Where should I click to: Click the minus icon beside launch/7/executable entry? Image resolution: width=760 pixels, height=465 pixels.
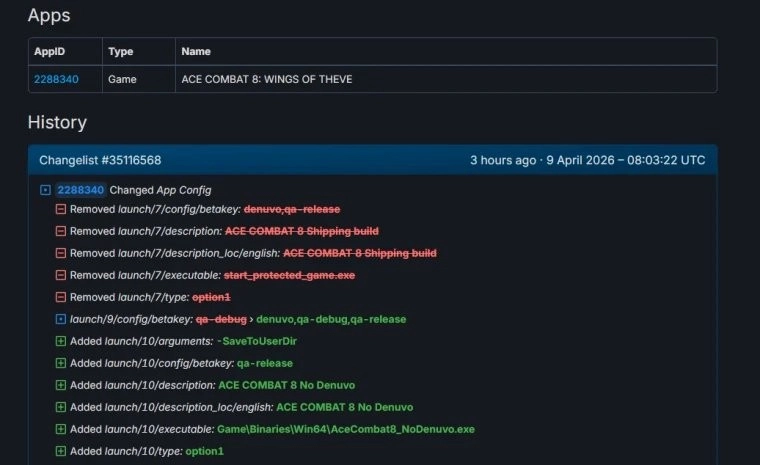(61, 275)
